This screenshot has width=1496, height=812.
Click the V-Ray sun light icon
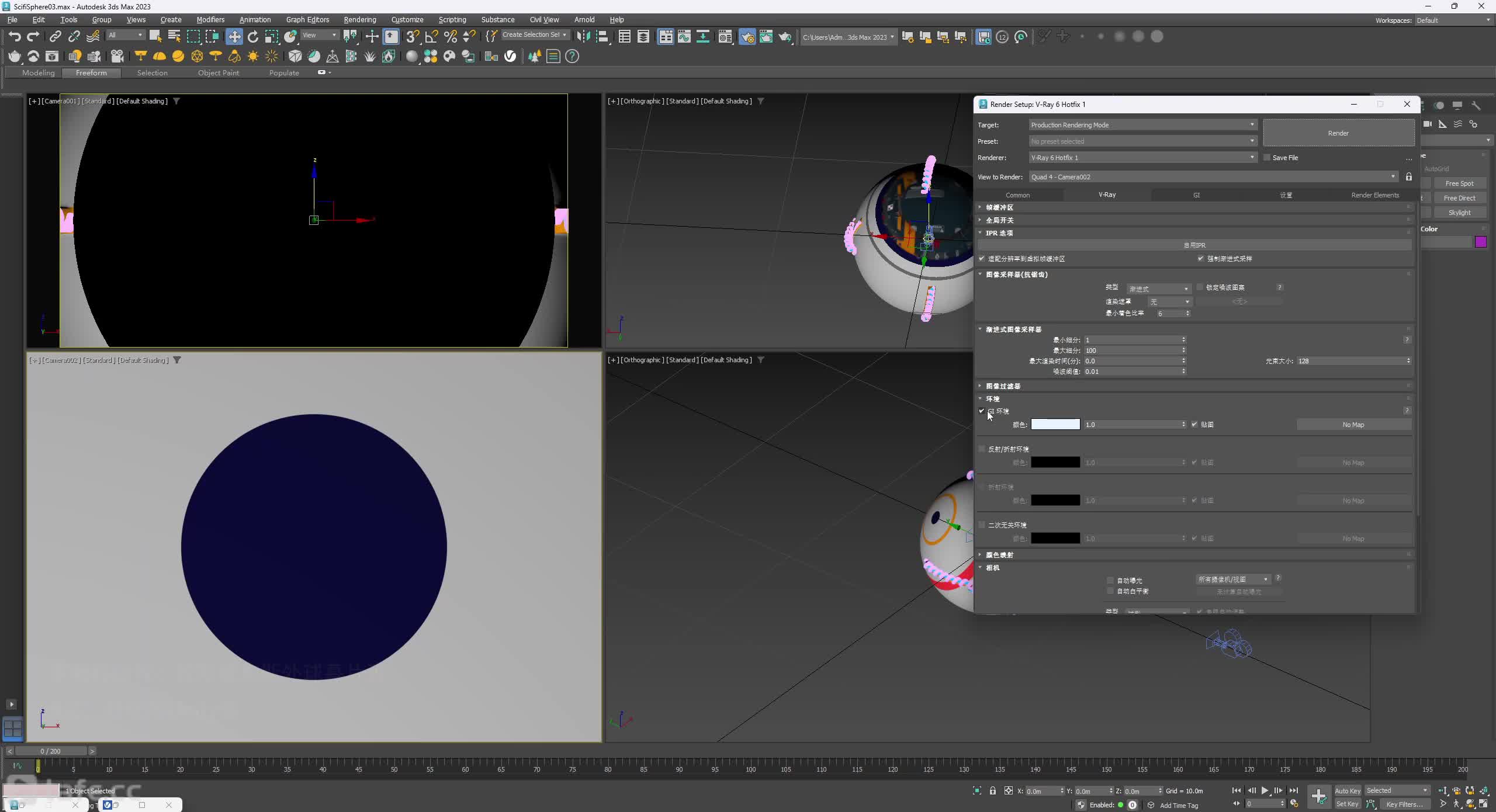tap(253, 56)
